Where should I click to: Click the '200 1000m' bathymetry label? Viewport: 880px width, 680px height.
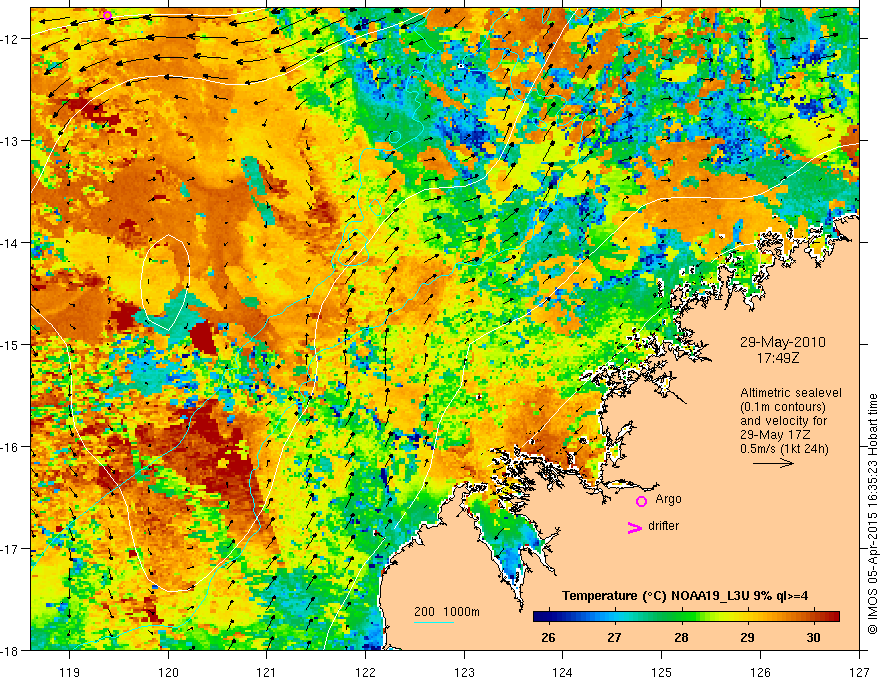(x=447, y=612)
